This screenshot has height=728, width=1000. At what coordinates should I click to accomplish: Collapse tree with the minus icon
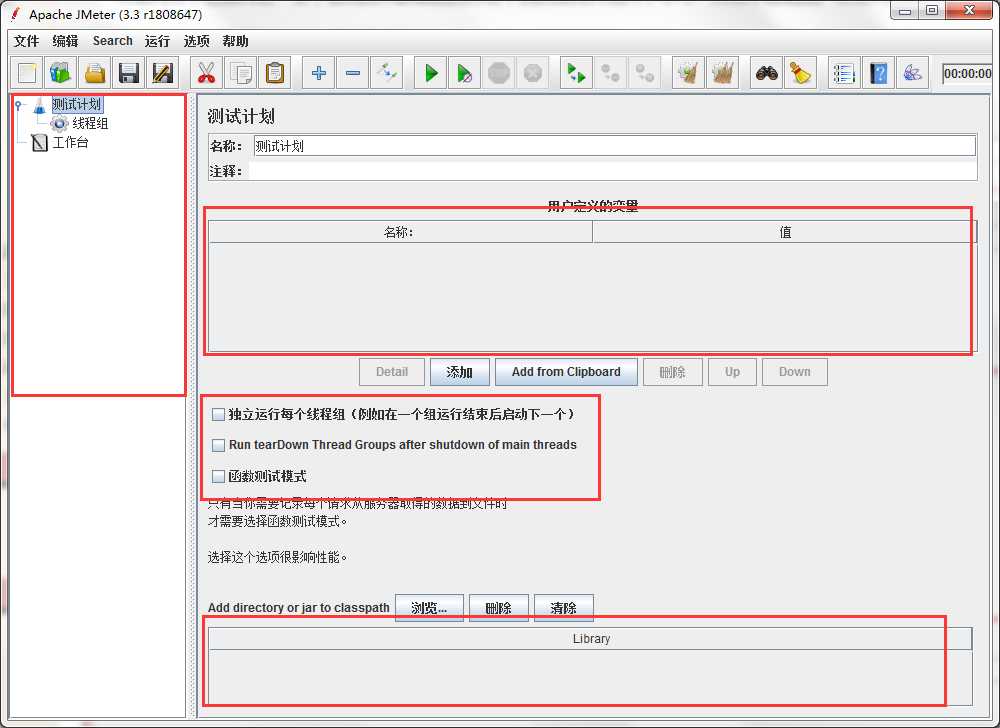[x=353, y=73]
